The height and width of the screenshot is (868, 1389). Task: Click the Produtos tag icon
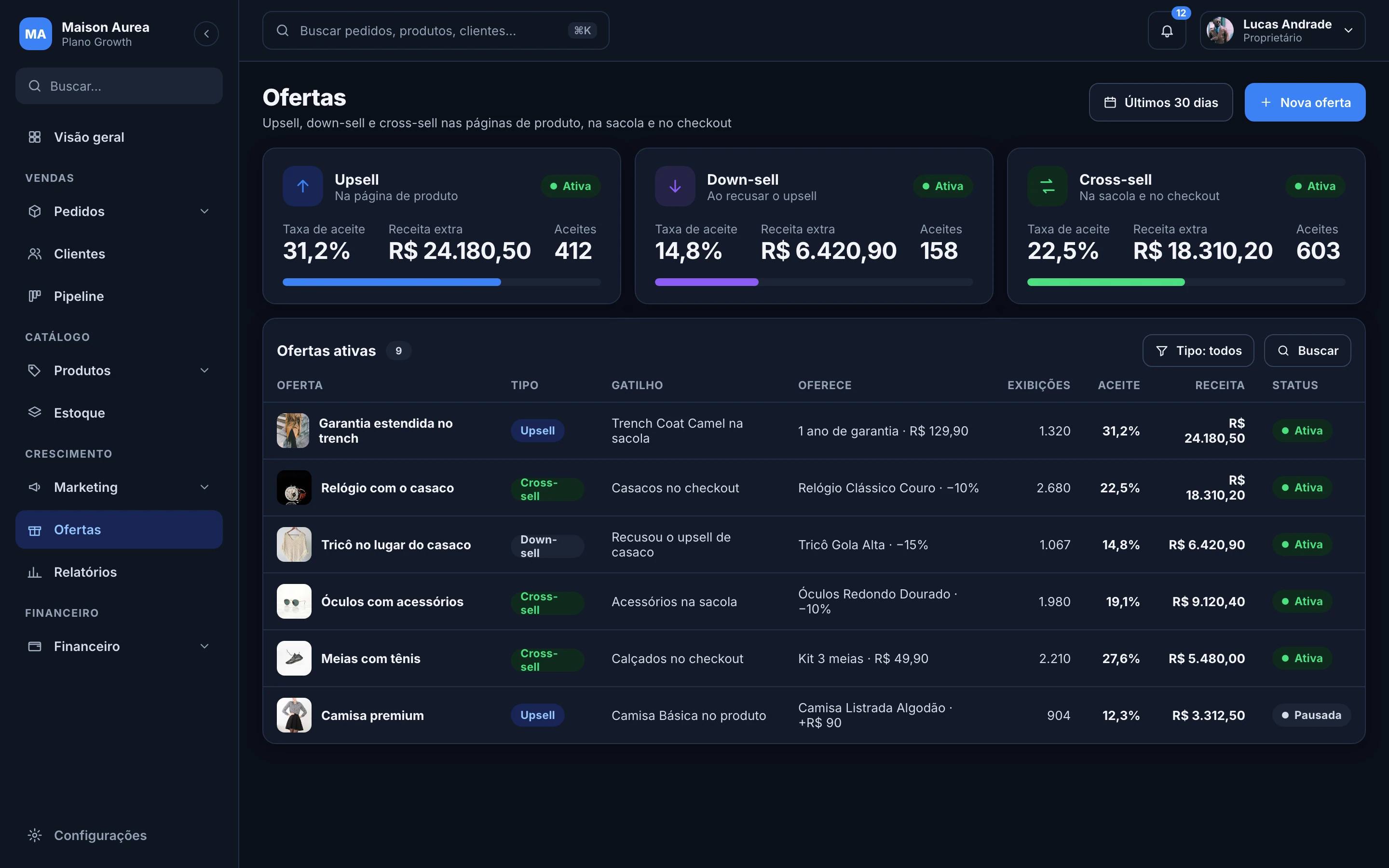pos(34,370)
